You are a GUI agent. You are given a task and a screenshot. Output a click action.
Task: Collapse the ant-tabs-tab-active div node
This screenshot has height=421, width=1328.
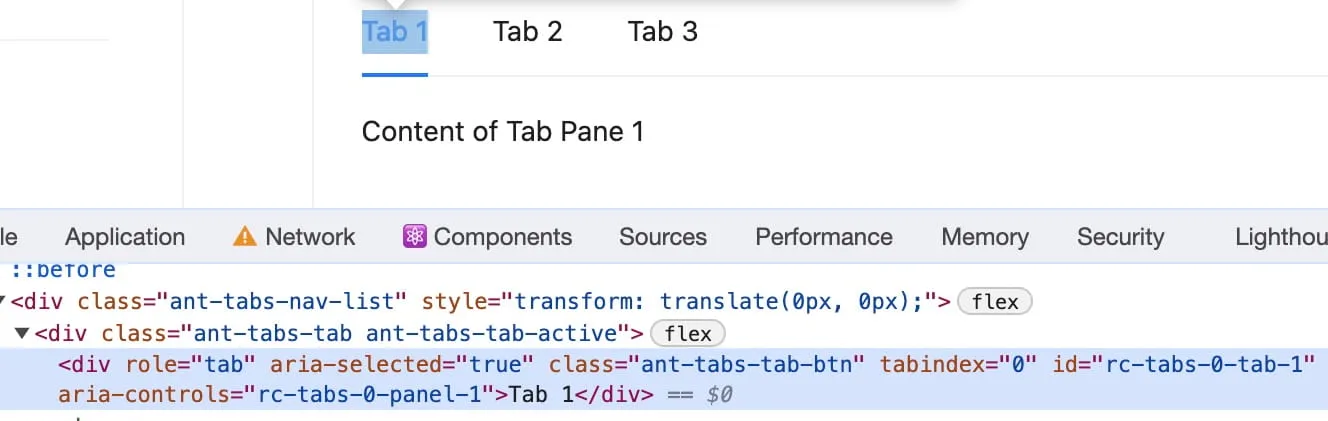tap(21, 333)
